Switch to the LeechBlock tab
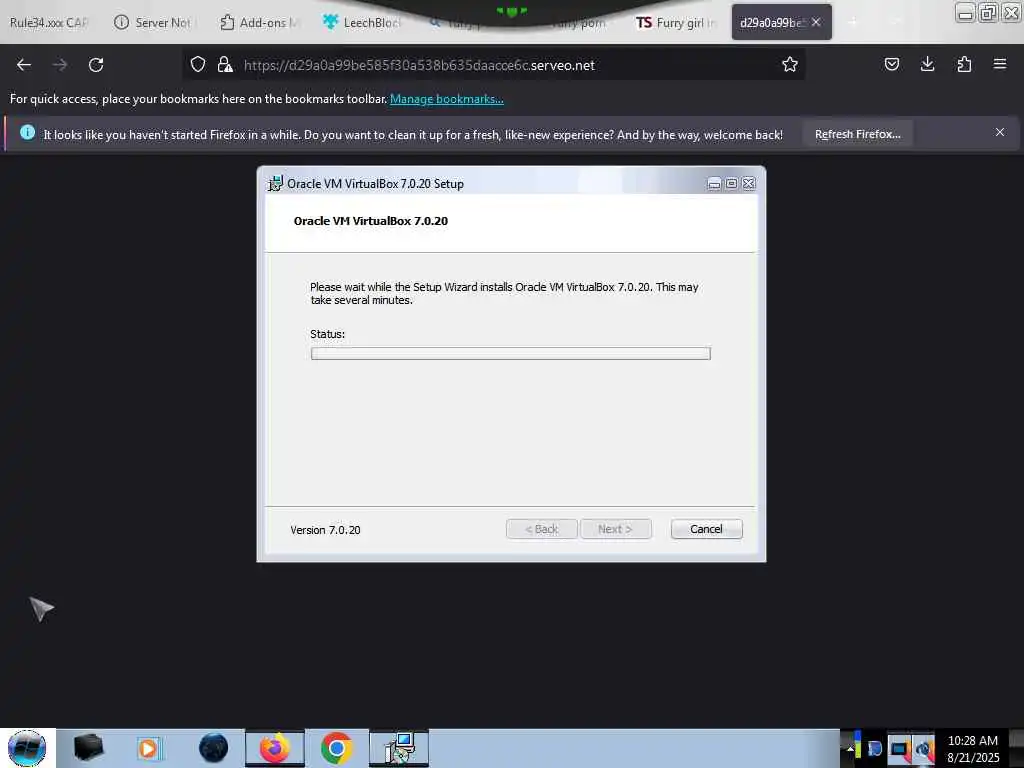 [362, 22]
